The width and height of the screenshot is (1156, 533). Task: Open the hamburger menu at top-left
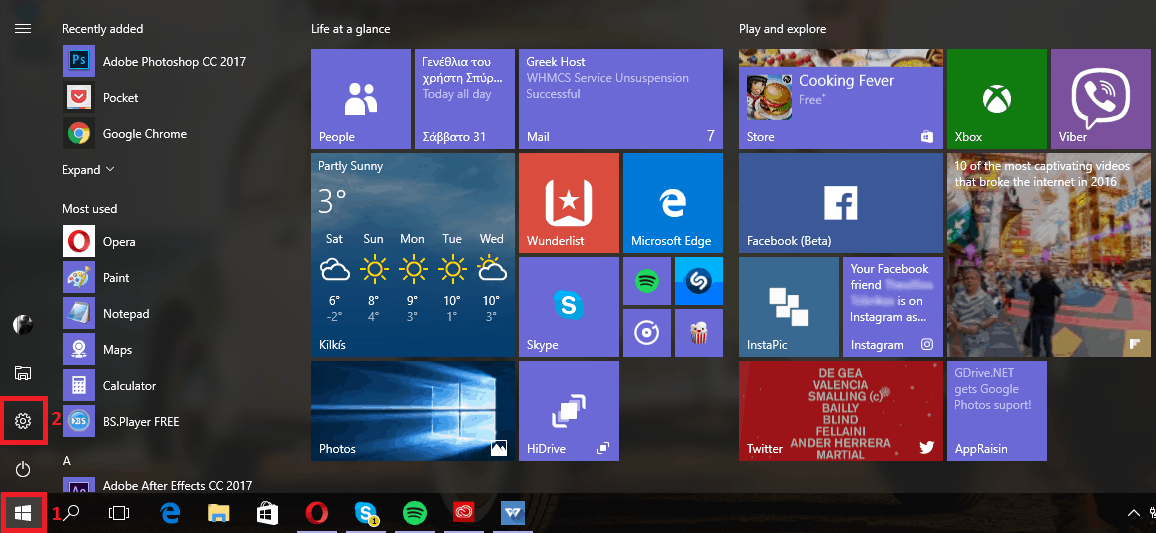click(x=23, y=29)
